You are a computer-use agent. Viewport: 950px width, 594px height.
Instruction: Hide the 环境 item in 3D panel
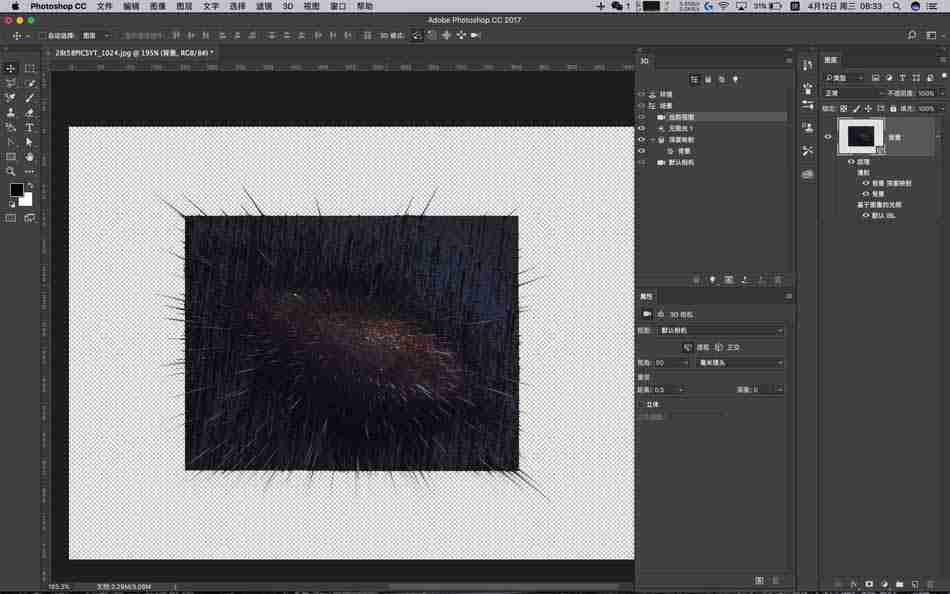coord(642,95)
